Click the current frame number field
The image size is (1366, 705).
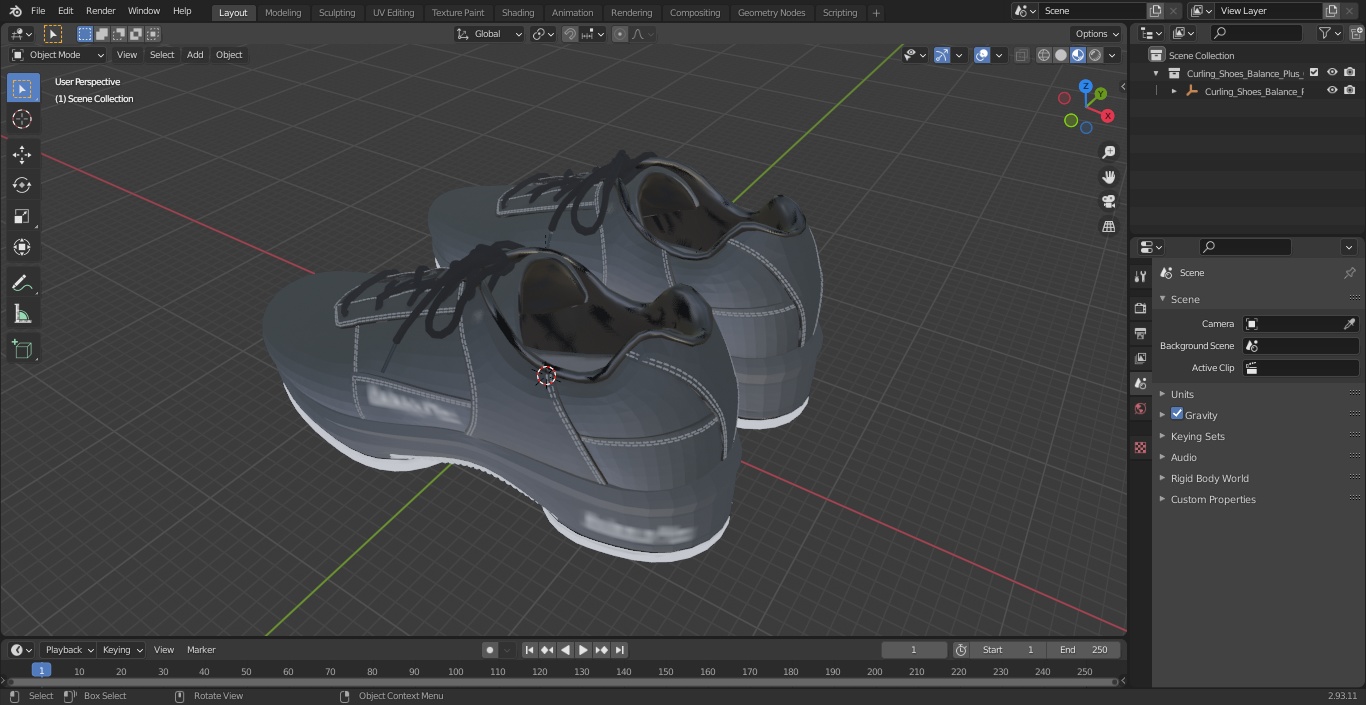pos(913,650)
